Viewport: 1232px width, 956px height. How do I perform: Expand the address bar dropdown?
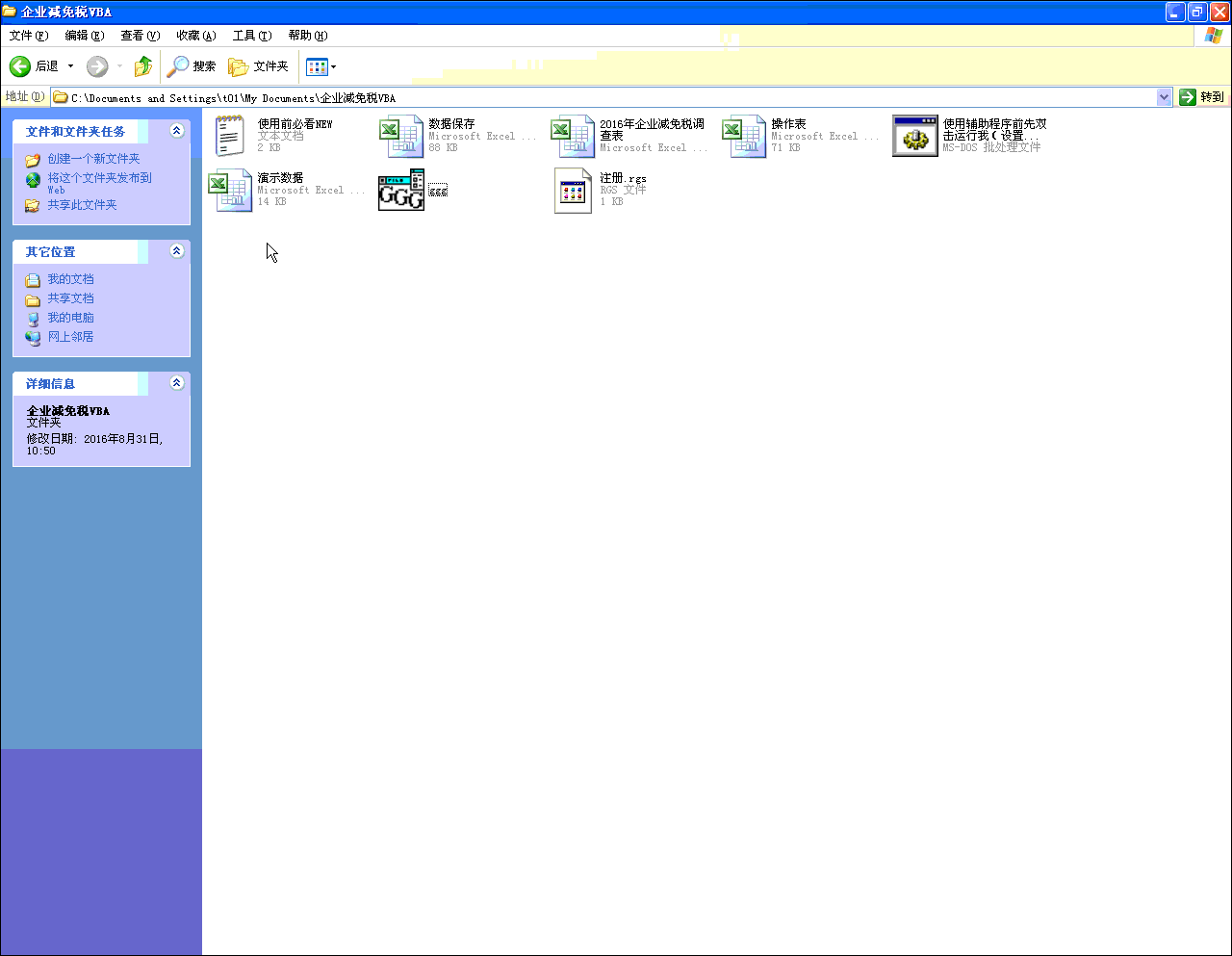pos(1164,97)
